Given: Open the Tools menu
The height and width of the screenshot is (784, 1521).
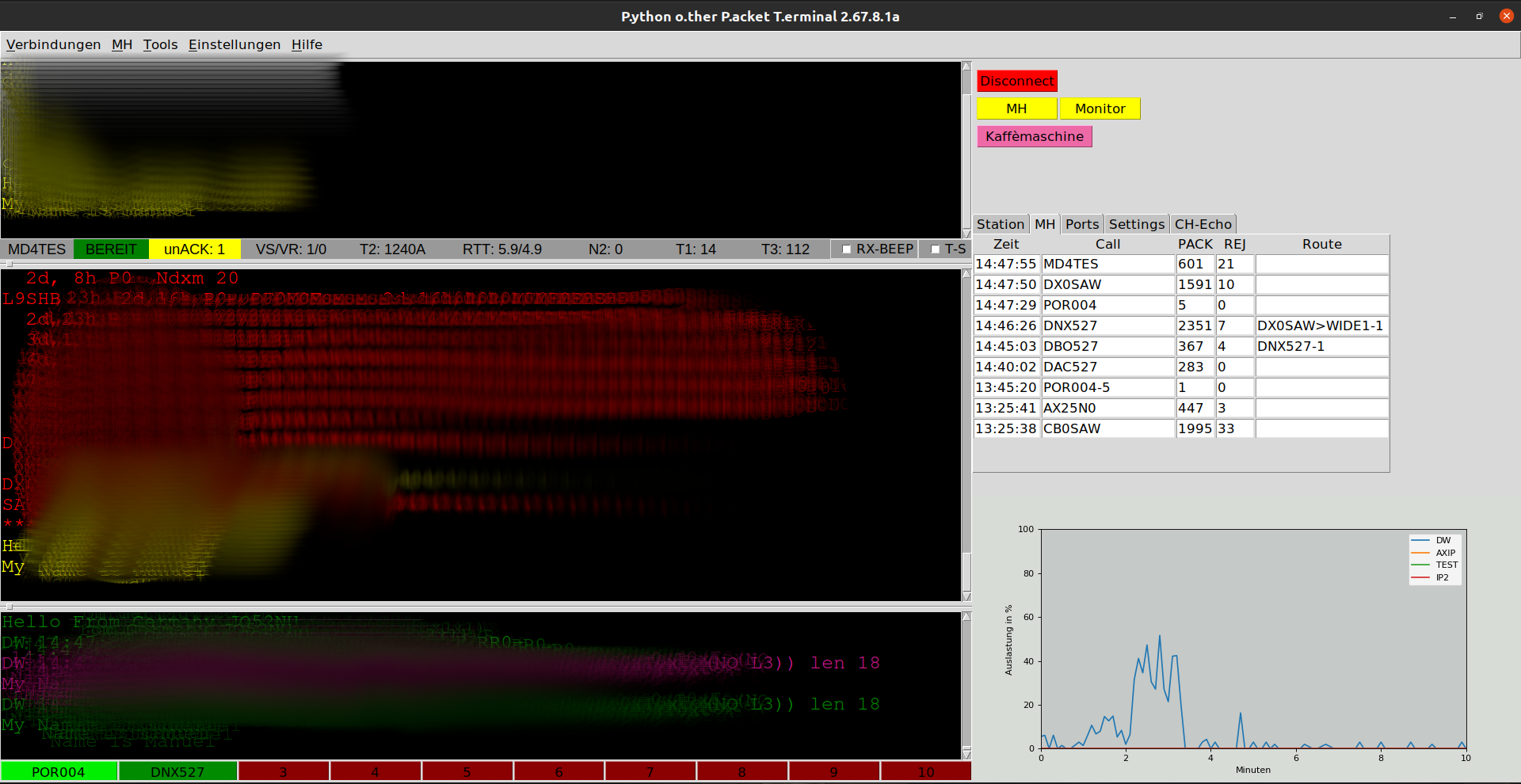Looking at the screenshot, I should tap(160, 44).
